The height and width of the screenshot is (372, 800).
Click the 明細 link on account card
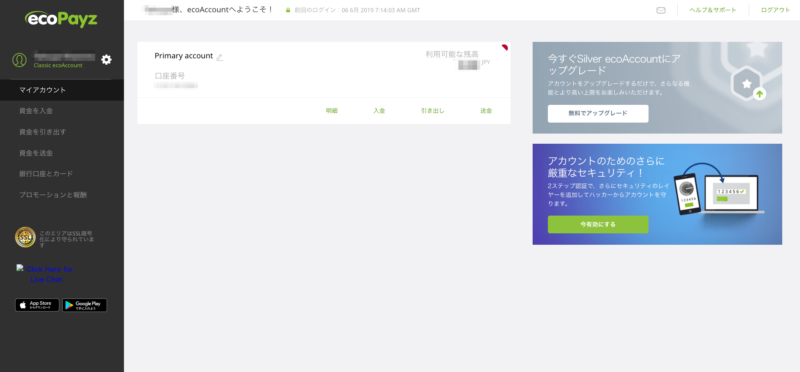pos(332,111)
